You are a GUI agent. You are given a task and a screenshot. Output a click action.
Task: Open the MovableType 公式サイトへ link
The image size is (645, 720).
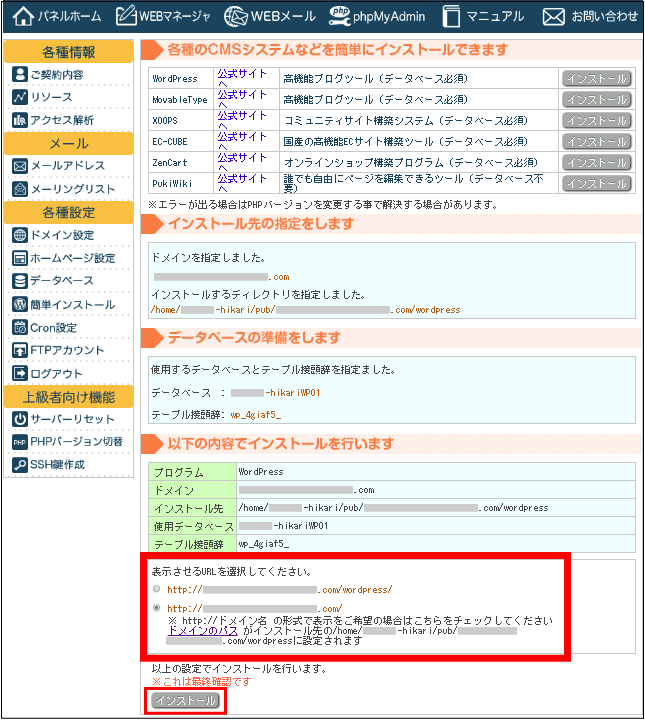[242, 99]
